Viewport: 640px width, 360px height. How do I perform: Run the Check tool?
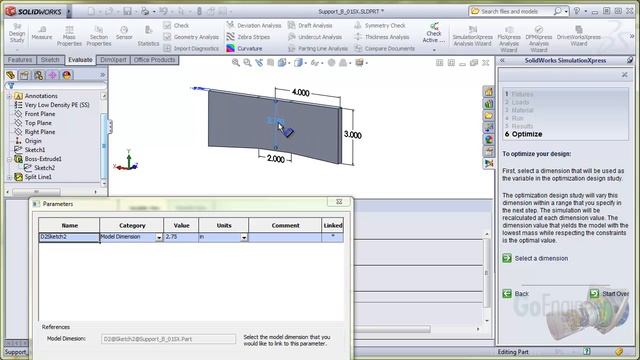176,25
